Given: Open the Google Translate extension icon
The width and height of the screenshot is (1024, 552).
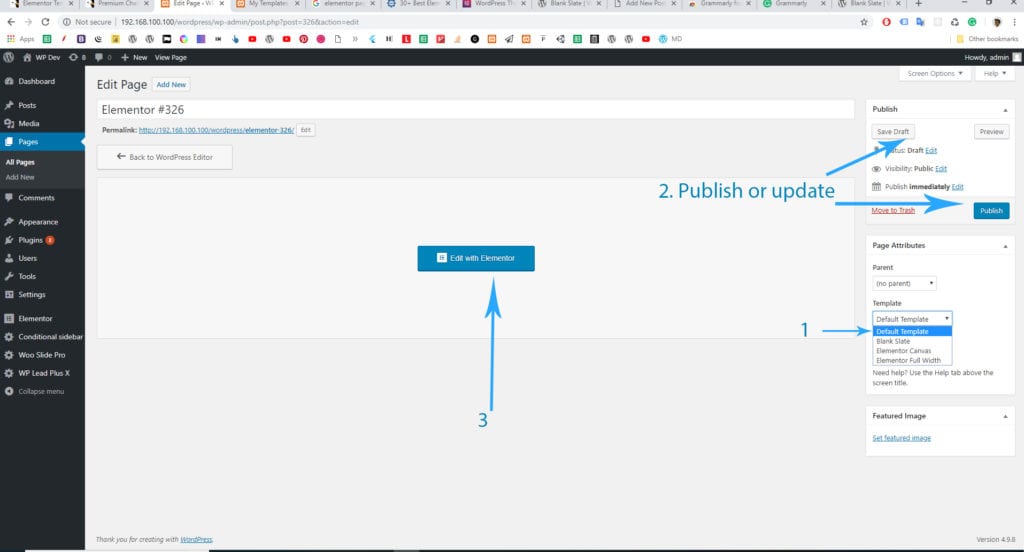Looking at the screenshot, I should (x=920, y=22).
